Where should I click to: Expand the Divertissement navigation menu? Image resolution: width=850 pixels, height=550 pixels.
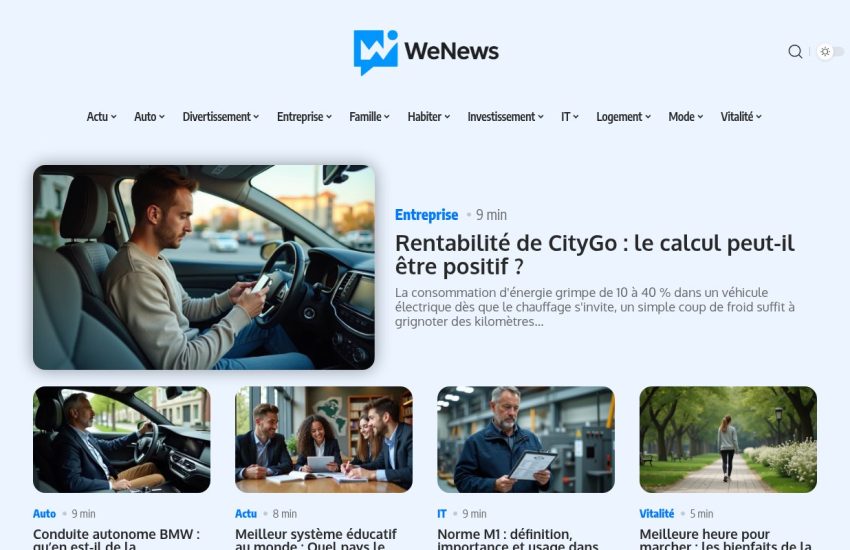(x=221, y=117)
